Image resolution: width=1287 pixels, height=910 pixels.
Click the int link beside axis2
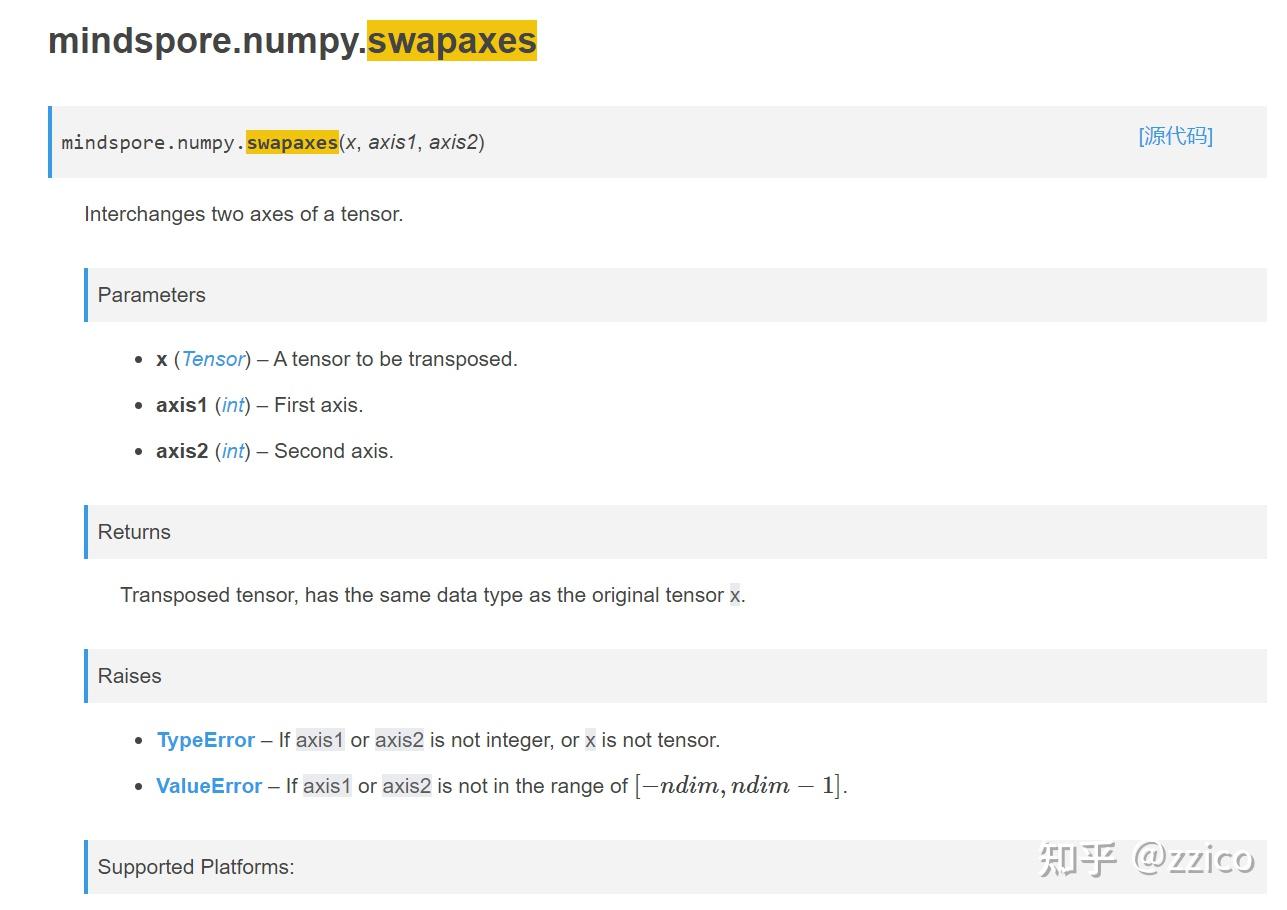click(233, 451)
